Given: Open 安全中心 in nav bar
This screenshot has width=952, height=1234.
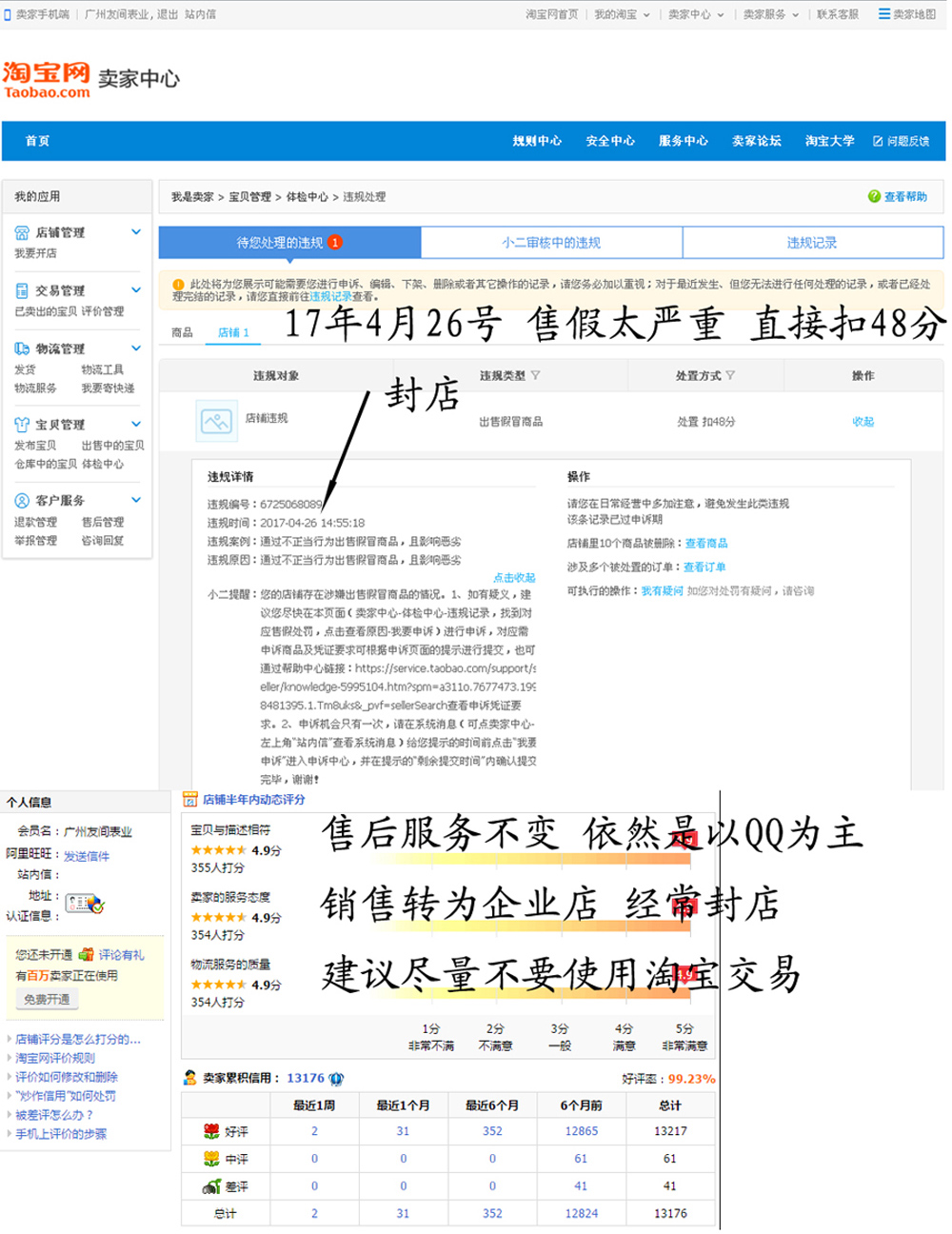Looking at the screenshot, I should point(610,141).
